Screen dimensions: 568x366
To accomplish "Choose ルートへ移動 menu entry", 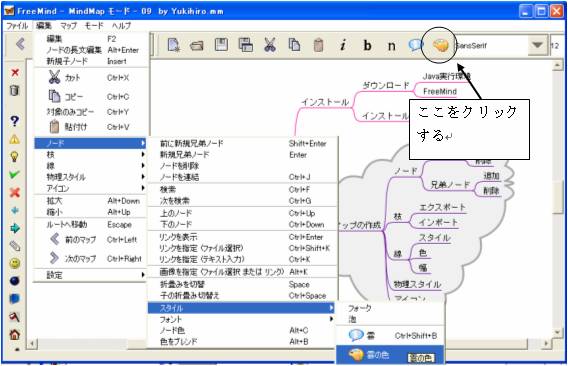I will (90, 225).
